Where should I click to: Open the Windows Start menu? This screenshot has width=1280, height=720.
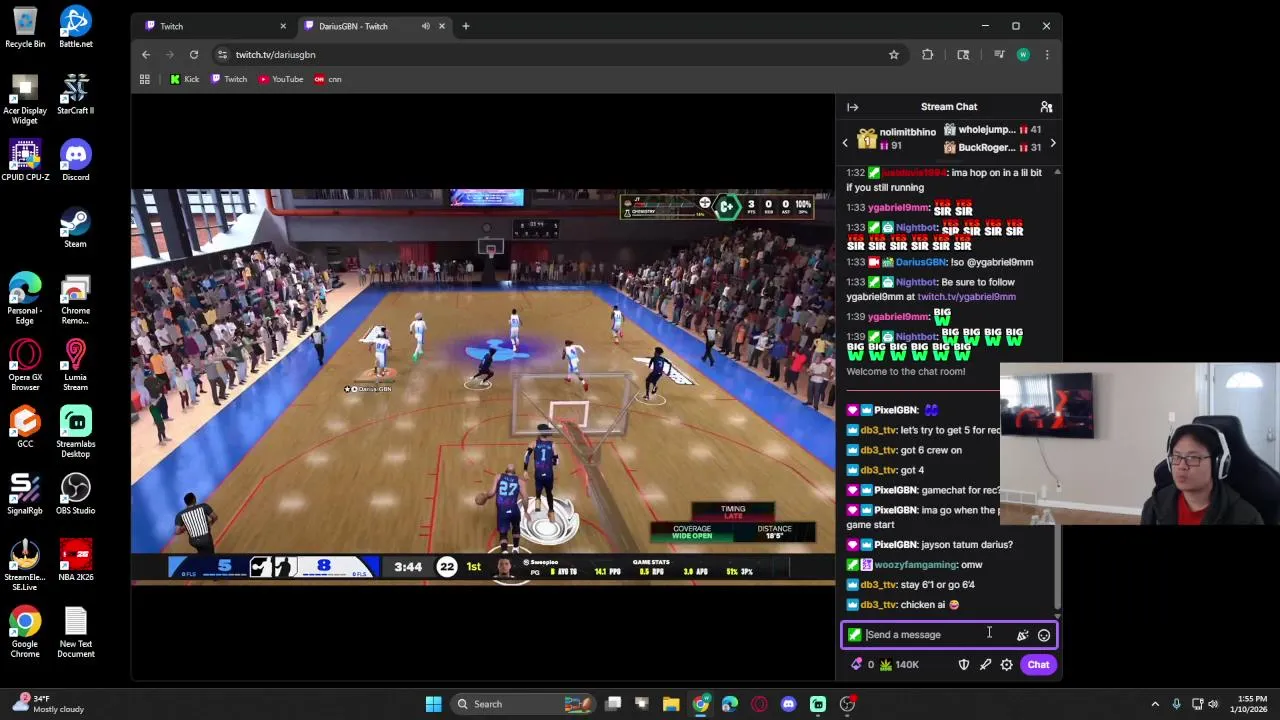pyautogui.click(x=433, y=704)
